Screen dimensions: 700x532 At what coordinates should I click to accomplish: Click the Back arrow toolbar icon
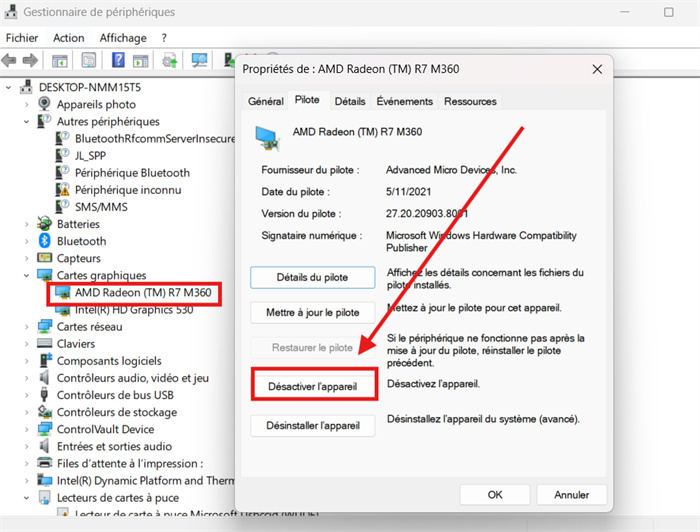click(x=9, y=60)
